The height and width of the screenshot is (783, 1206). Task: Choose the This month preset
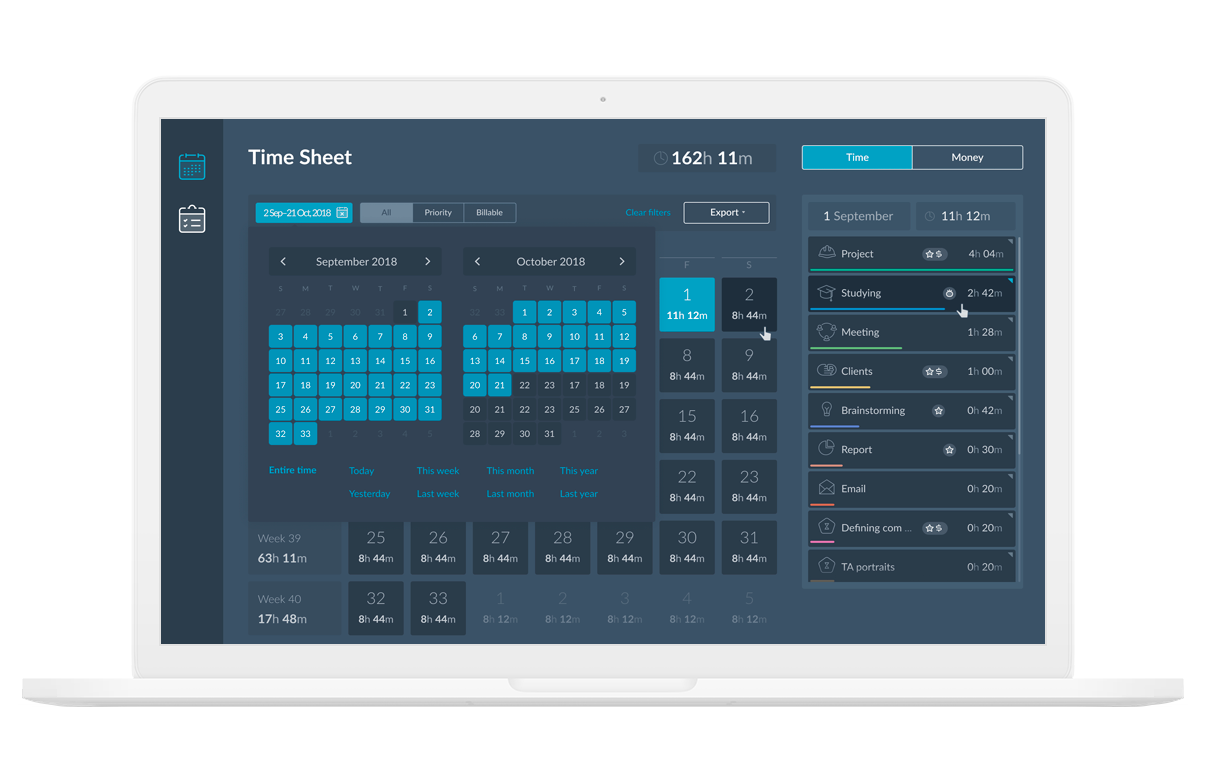[510, 471]
